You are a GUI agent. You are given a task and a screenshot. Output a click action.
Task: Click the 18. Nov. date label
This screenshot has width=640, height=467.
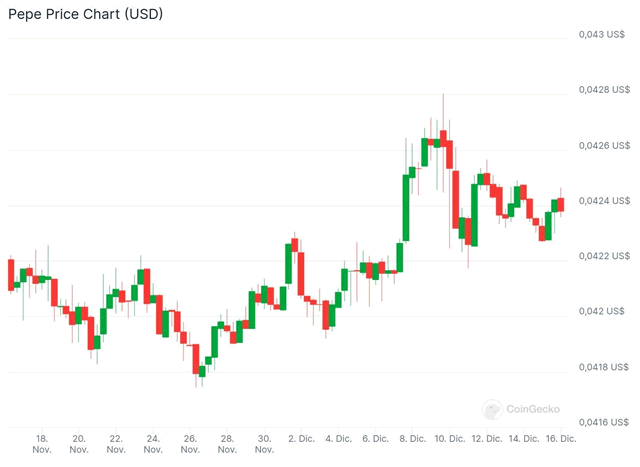tap(42, 444)
